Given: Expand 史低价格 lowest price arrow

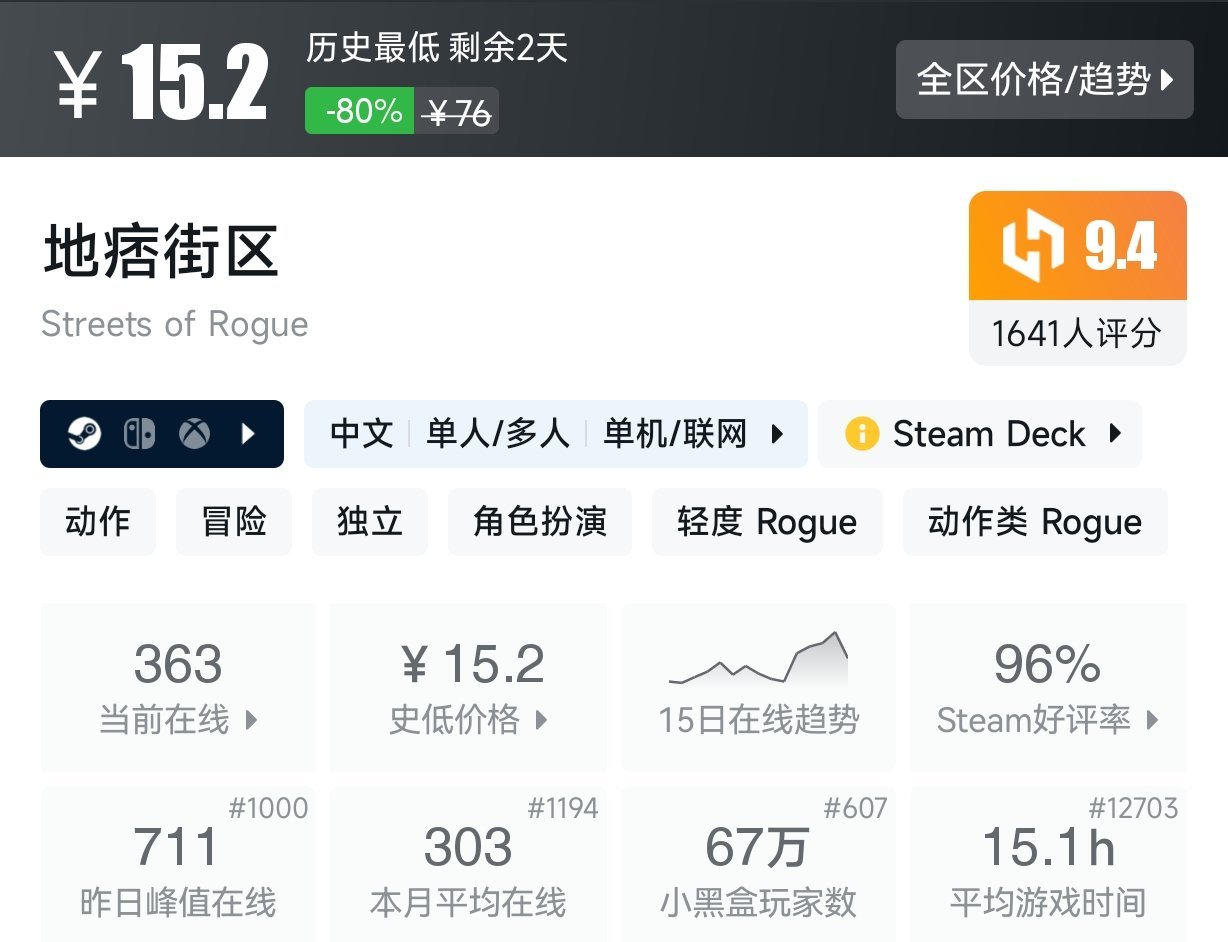Looking at the screenshot, I should coord(542,720).
